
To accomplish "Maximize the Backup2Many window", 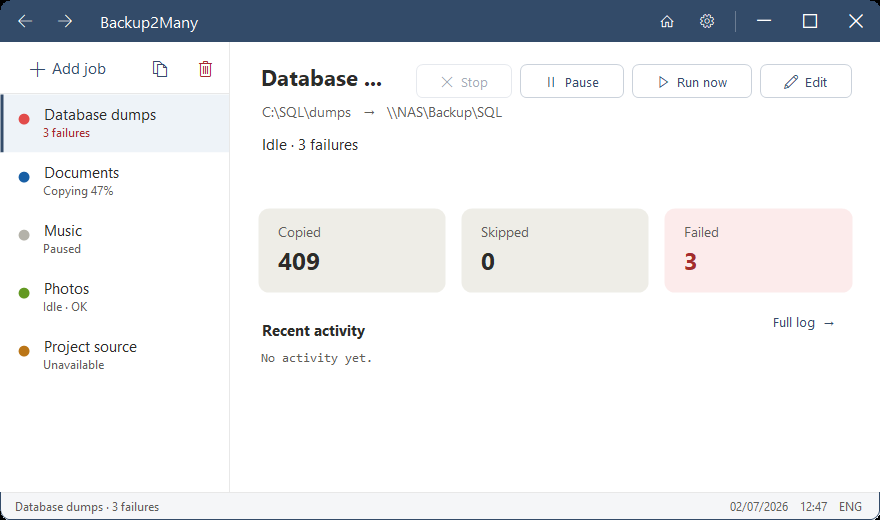I will (810, 21).
